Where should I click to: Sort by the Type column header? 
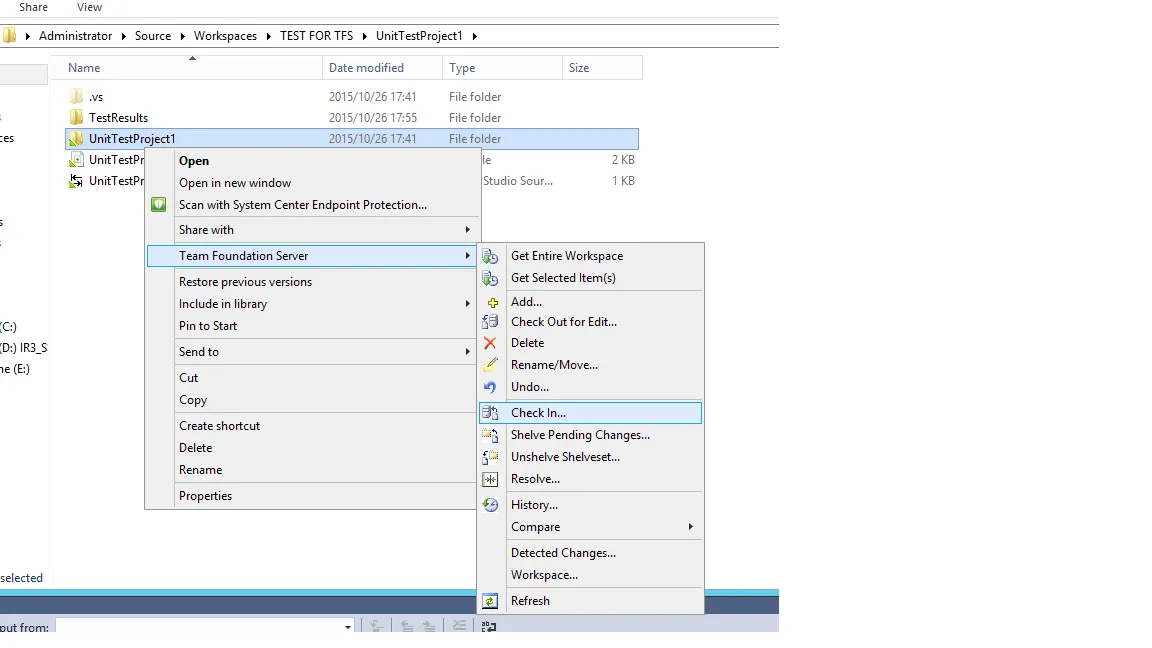tap(503, 68)
